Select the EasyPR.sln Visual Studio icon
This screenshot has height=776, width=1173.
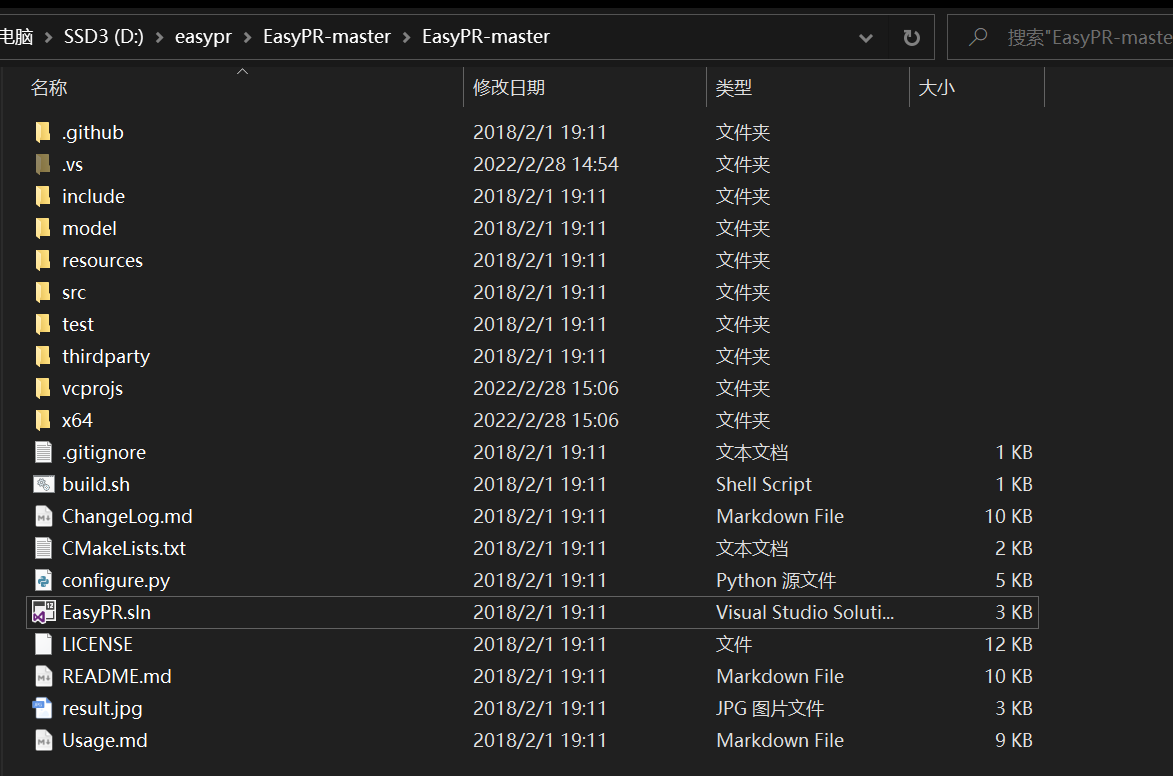pos(43,612)
